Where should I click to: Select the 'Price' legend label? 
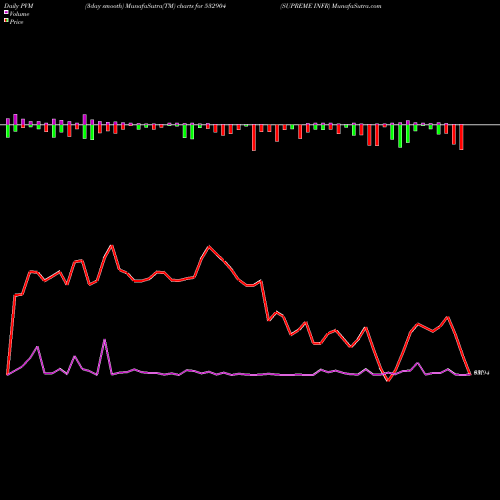[x=16, y=22]
